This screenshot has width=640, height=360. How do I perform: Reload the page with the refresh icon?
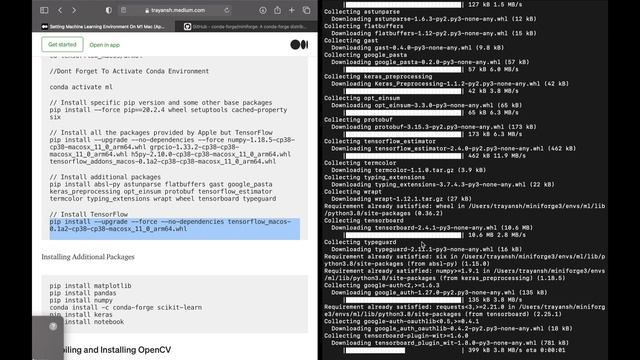[x=227, y=10]
